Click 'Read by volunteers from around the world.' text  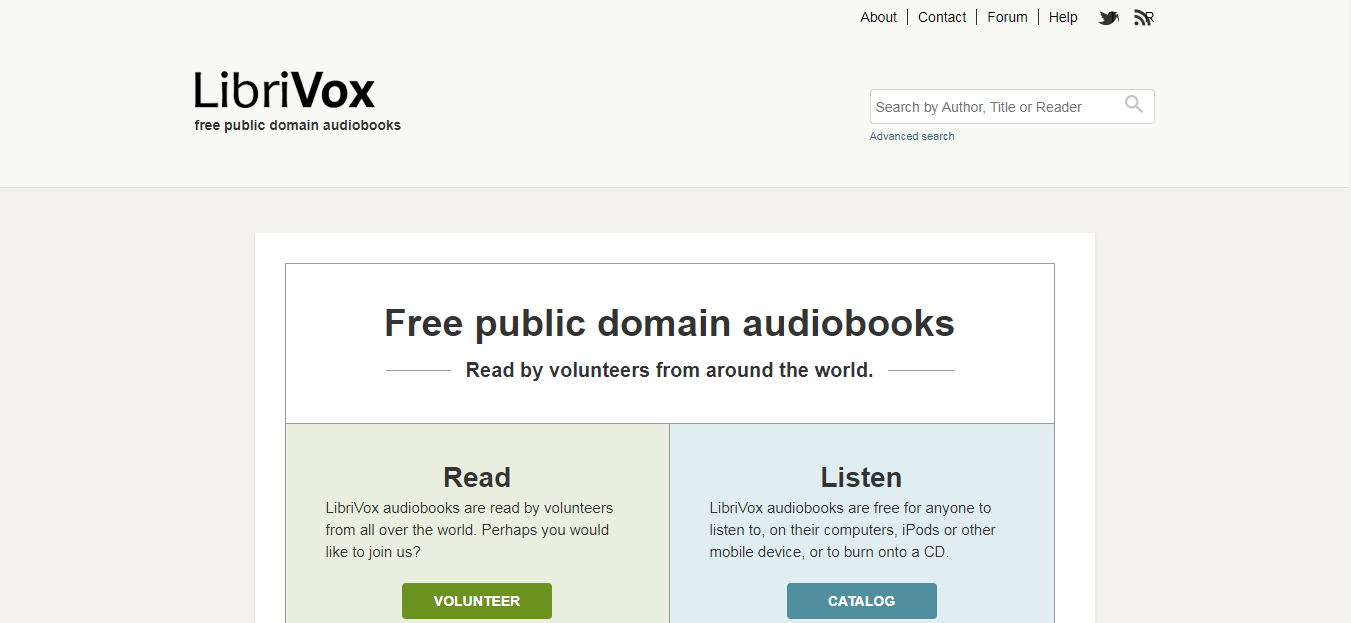click(x=670, y=370)
